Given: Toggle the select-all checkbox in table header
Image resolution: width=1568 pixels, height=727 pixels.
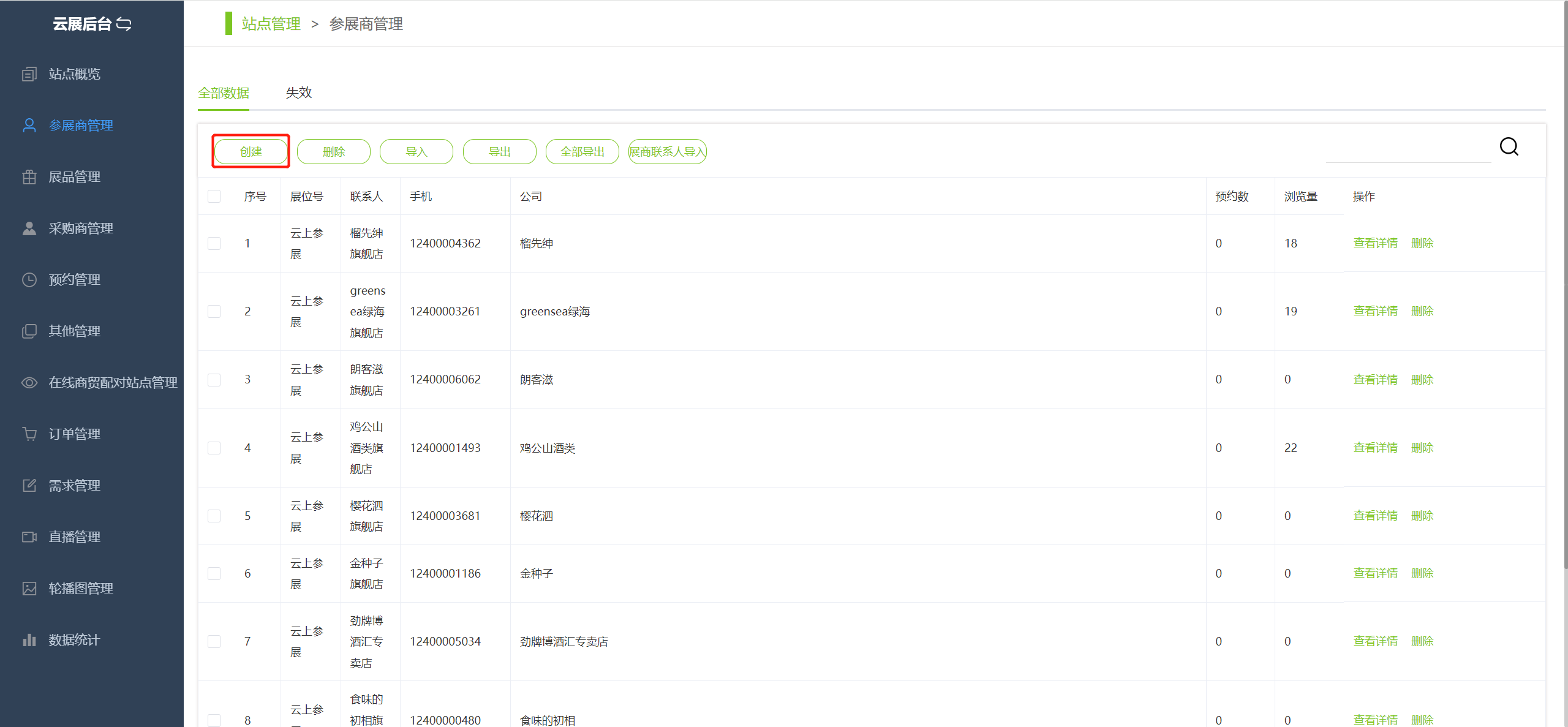Looking at the screenshot, I should [x=214, y=196].
